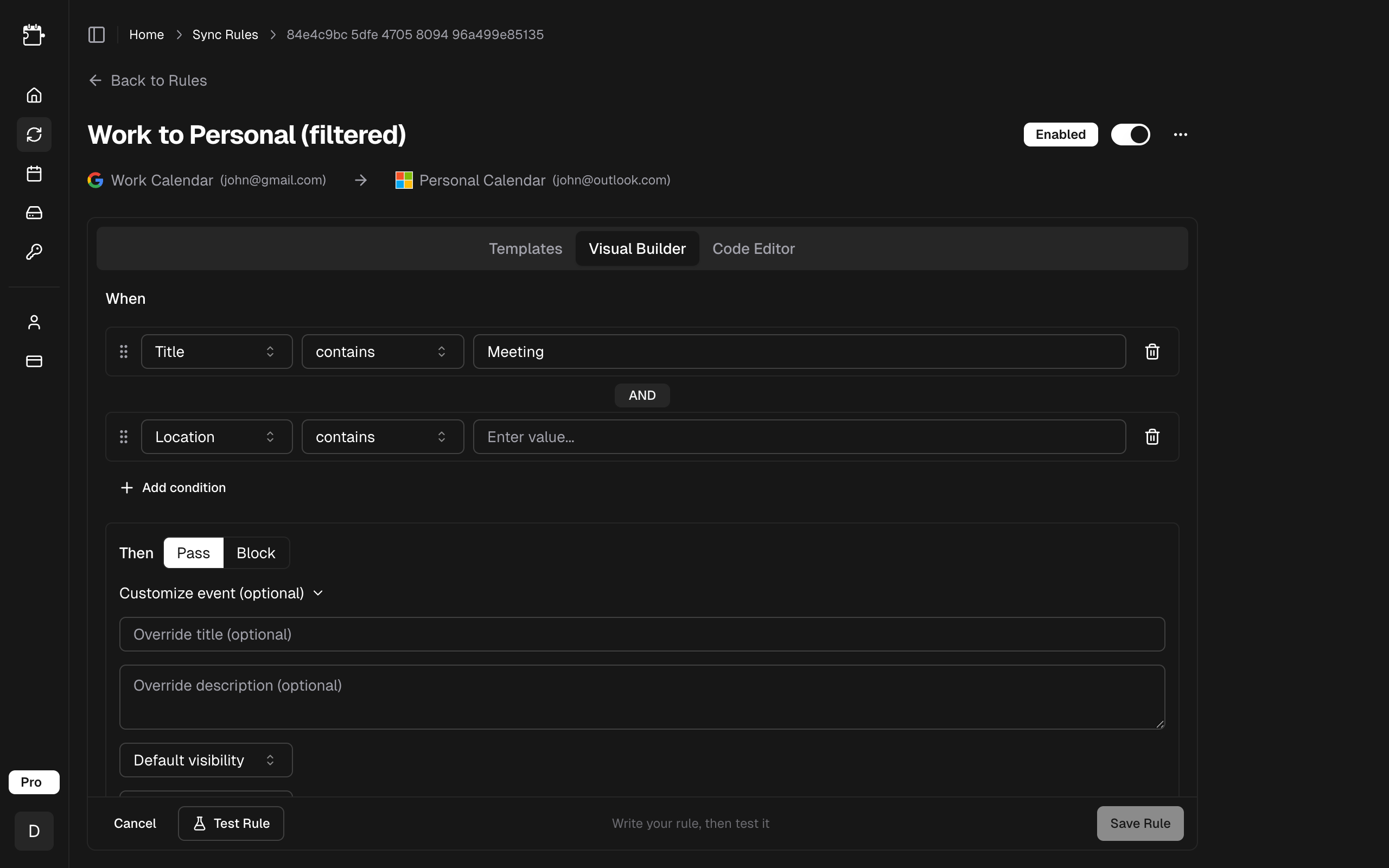Switch to the Templates tab
The image size is (1389, 868).
coord(525,248)
